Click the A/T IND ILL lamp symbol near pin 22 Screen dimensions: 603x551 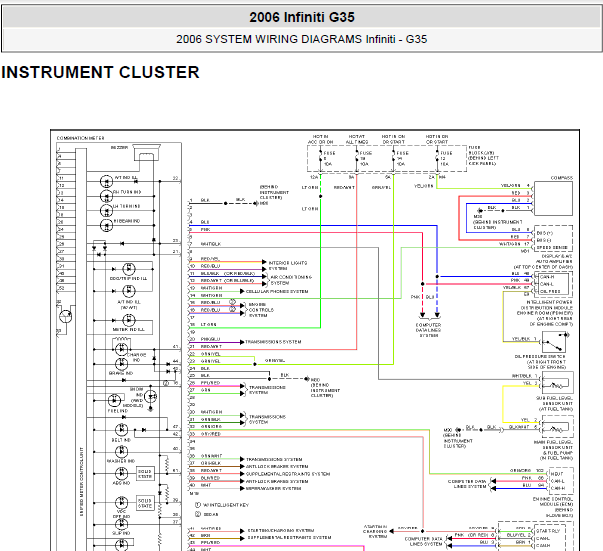coord(106,181)
